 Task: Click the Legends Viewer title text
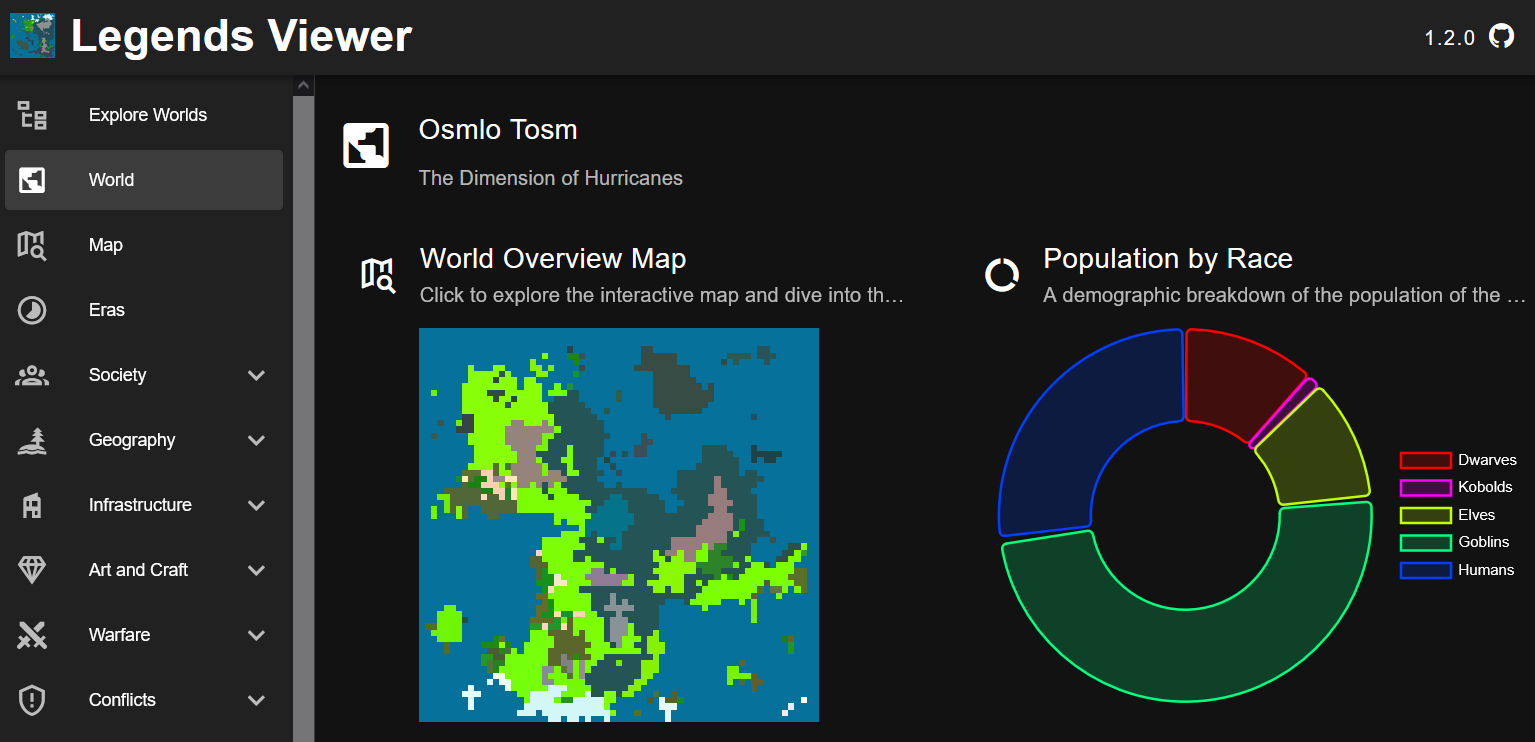point(241,37)
